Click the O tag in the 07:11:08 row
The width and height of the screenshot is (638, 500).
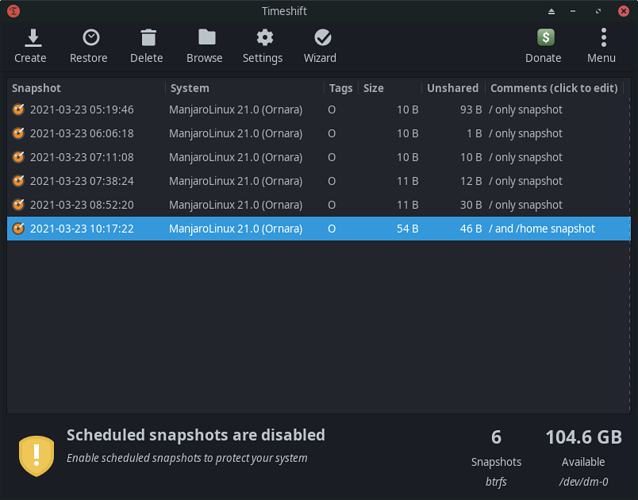click(x=332, y=157)
